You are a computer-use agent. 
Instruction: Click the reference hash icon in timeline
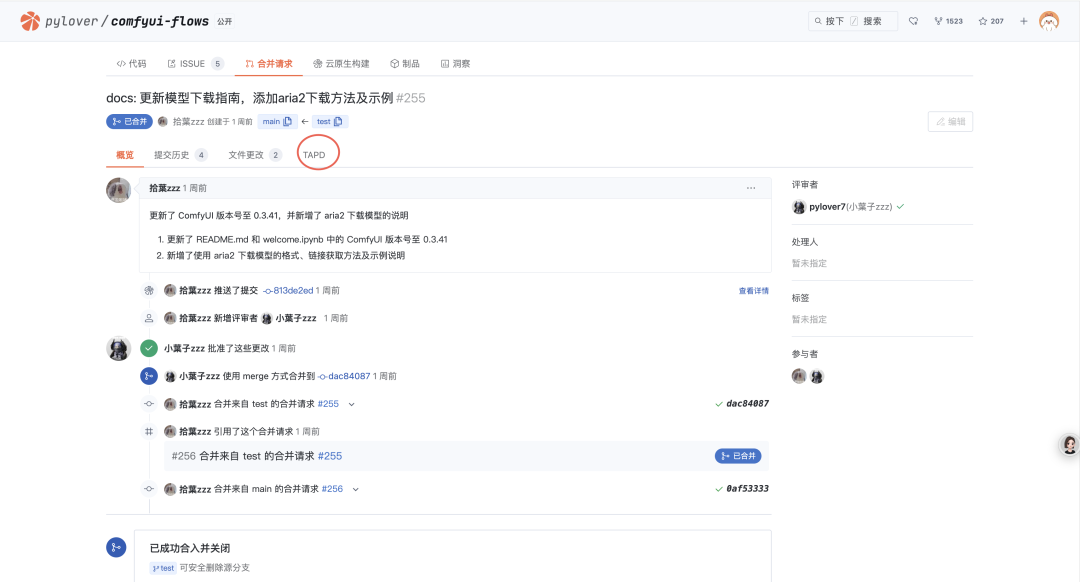149,432
